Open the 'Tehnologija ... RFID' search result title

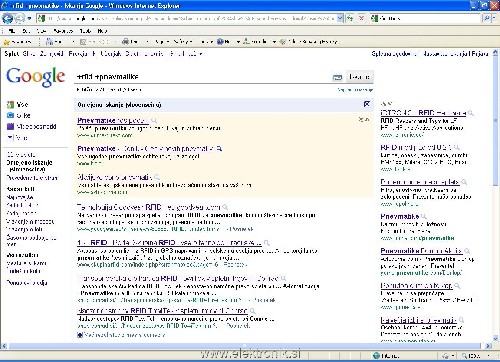[149, 207]
